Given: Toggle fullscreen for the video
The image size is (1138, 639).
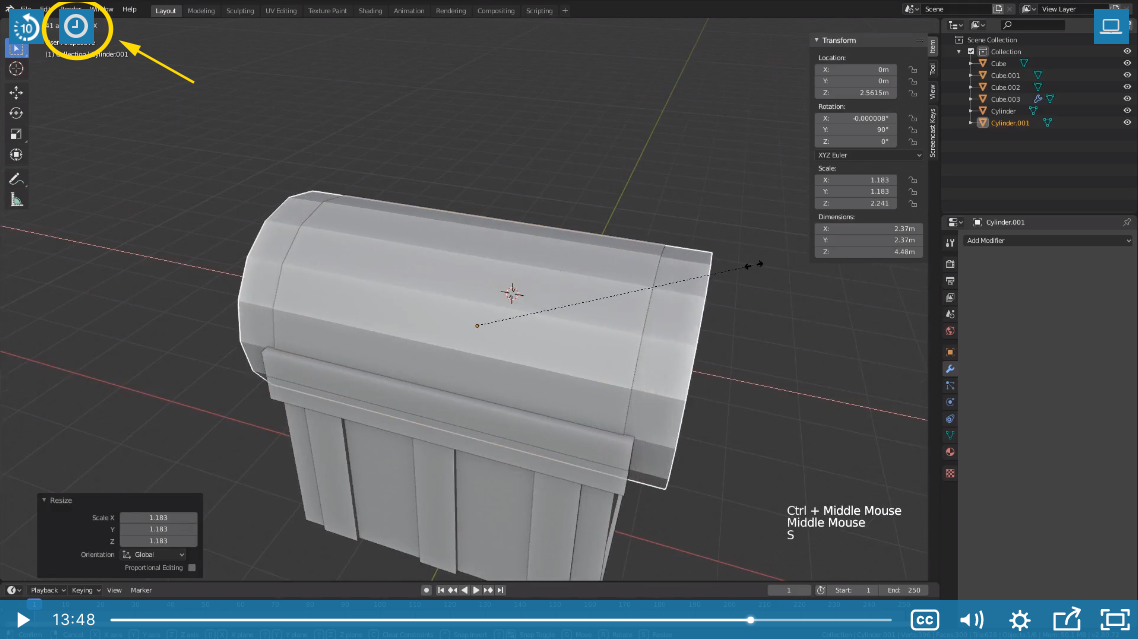Looking at the screenshot, I should [x=1115, y=619].
